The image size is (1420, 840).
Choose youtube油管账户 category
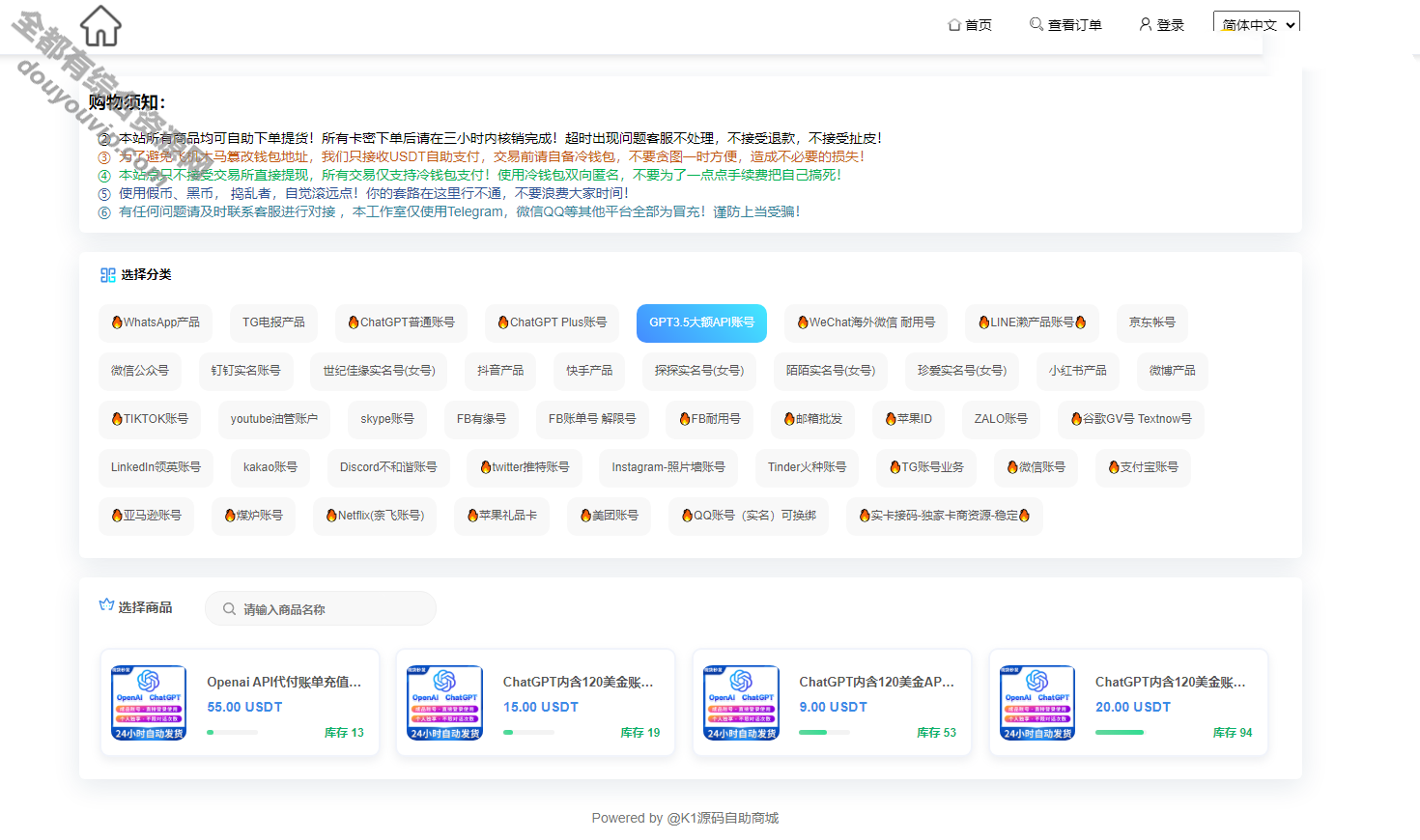click(274, 419)
